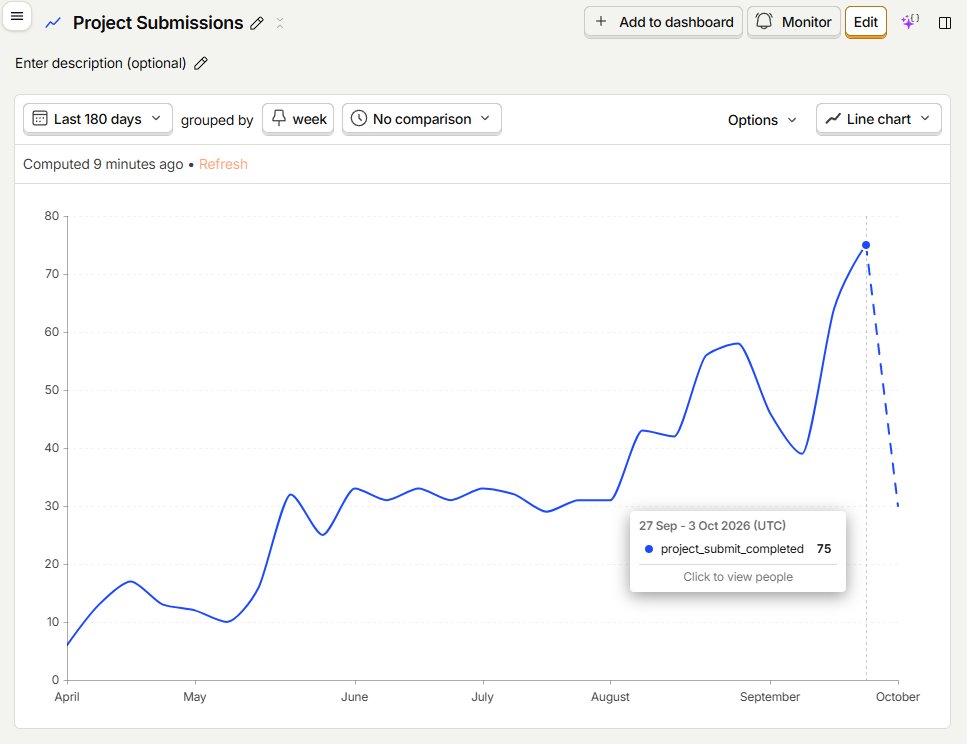Click the April x-axis label
Screen dimensions: 967x744
click(x=67, y=697)
